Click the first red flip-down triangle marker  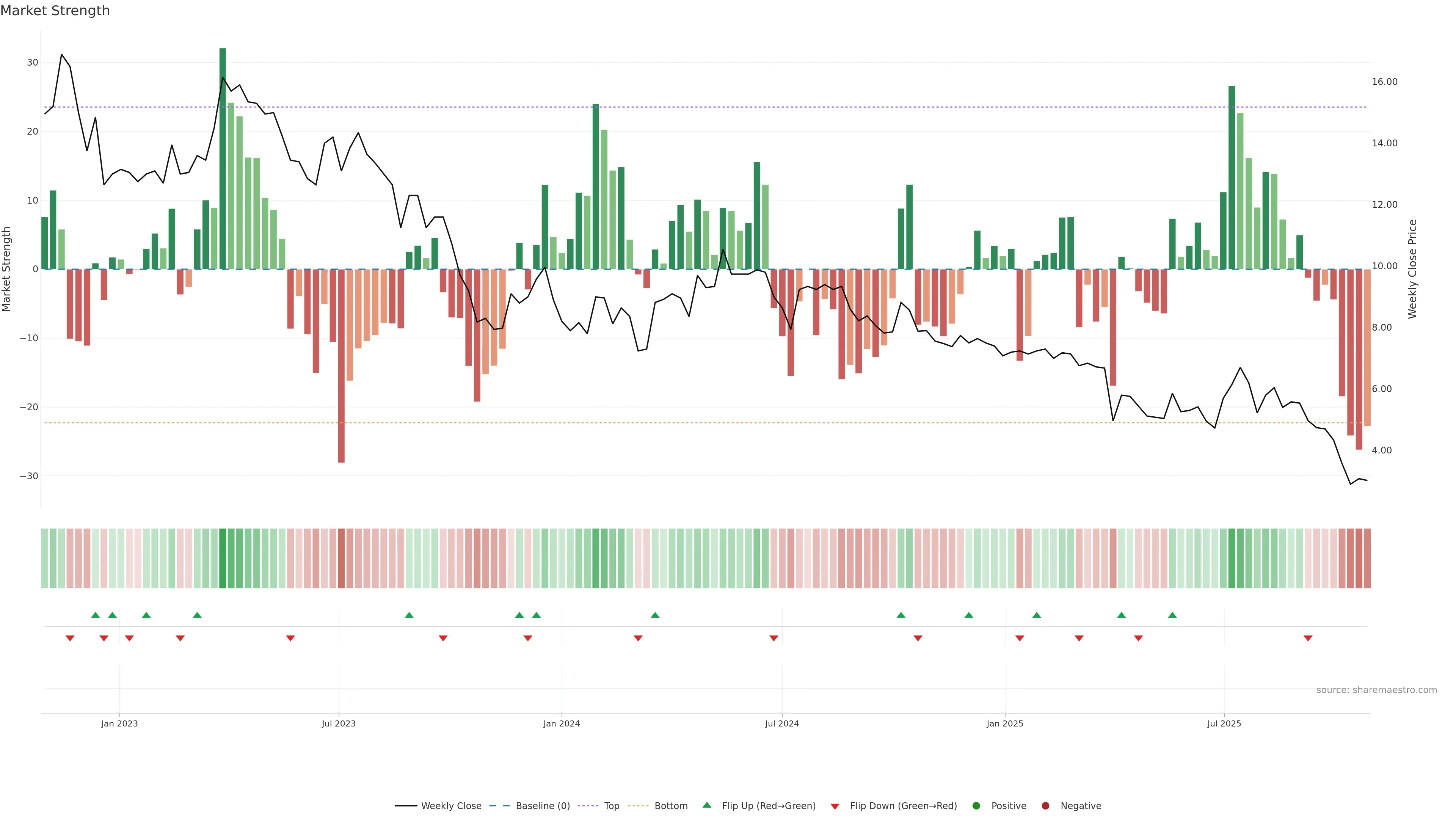(x=70, y=638)
